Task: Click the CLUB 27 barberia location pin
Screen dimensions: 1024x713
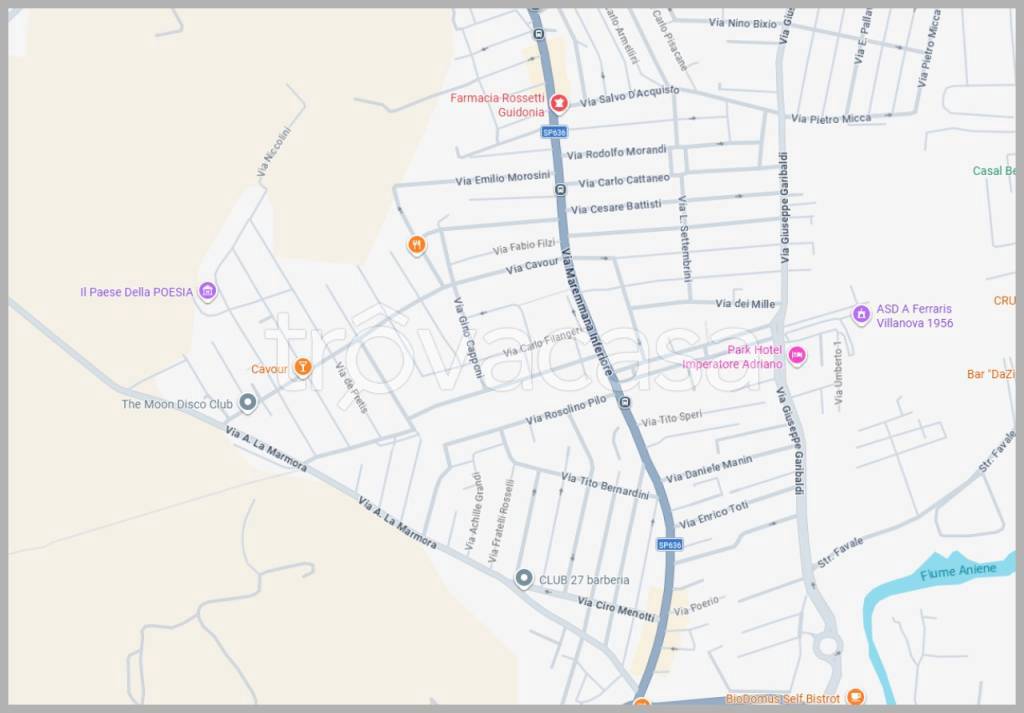Action: 524,578
